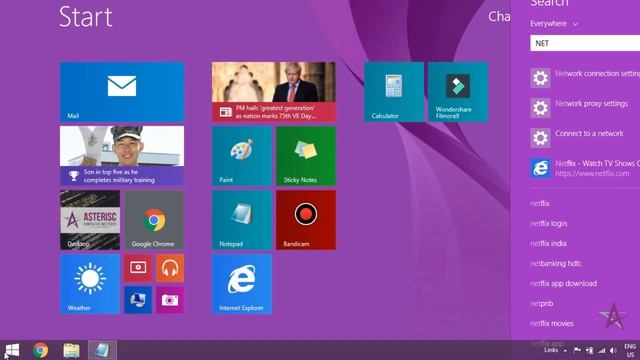Open the news tile about VE Day

pyautogui.click(x=274, y=92)
